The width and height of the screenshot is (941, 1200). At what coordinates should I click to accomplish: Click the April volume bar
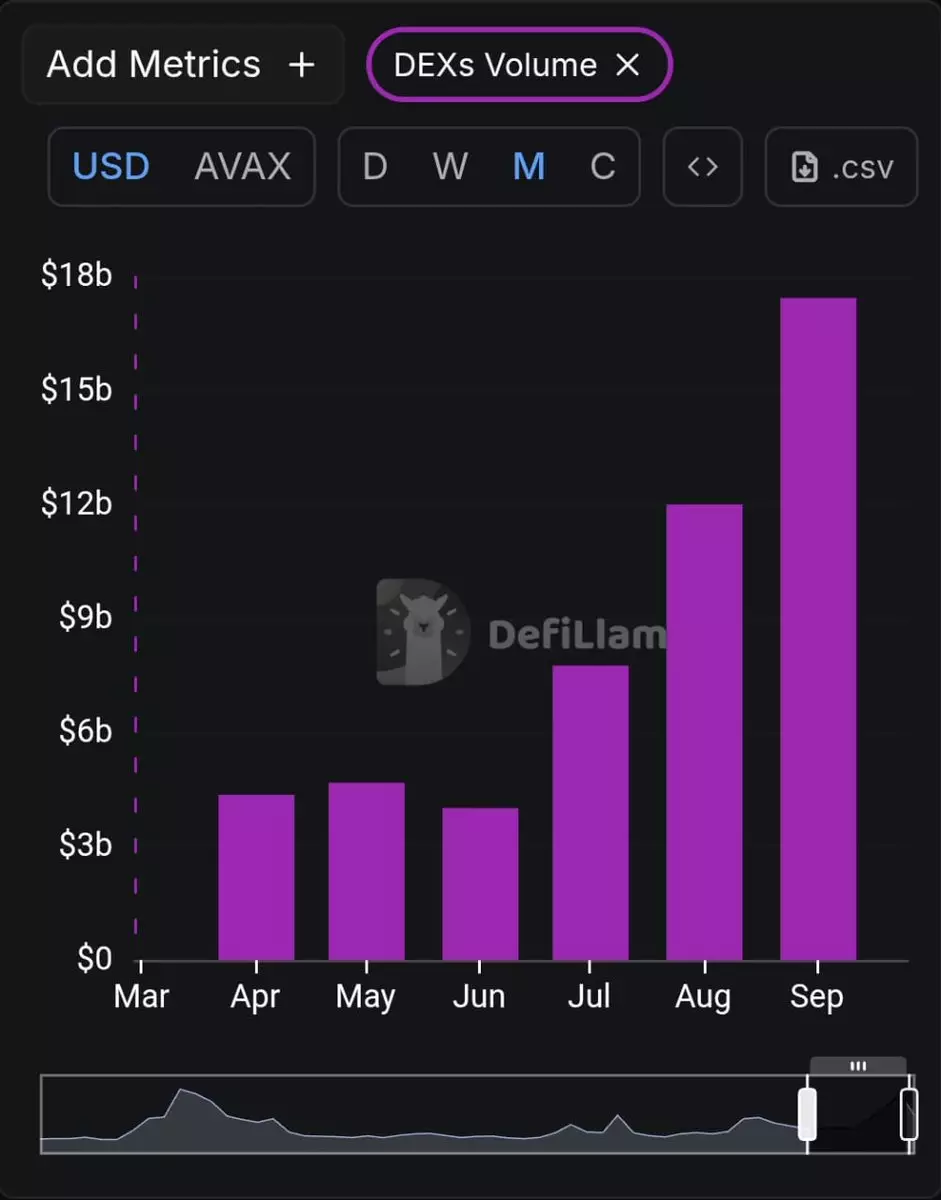(256, 877)
